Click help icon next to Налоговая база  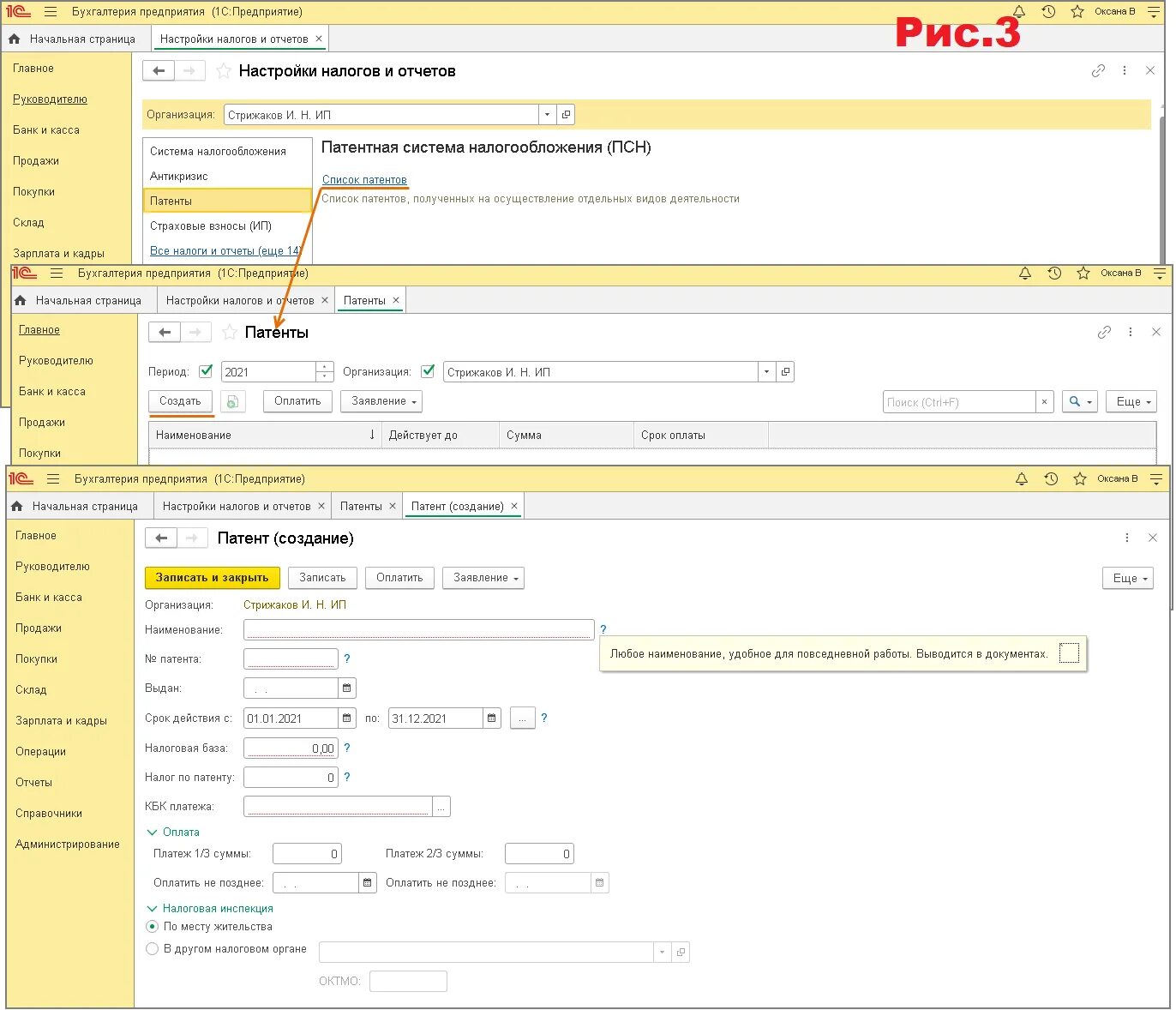pyautogui.click(x=347, y=748)
